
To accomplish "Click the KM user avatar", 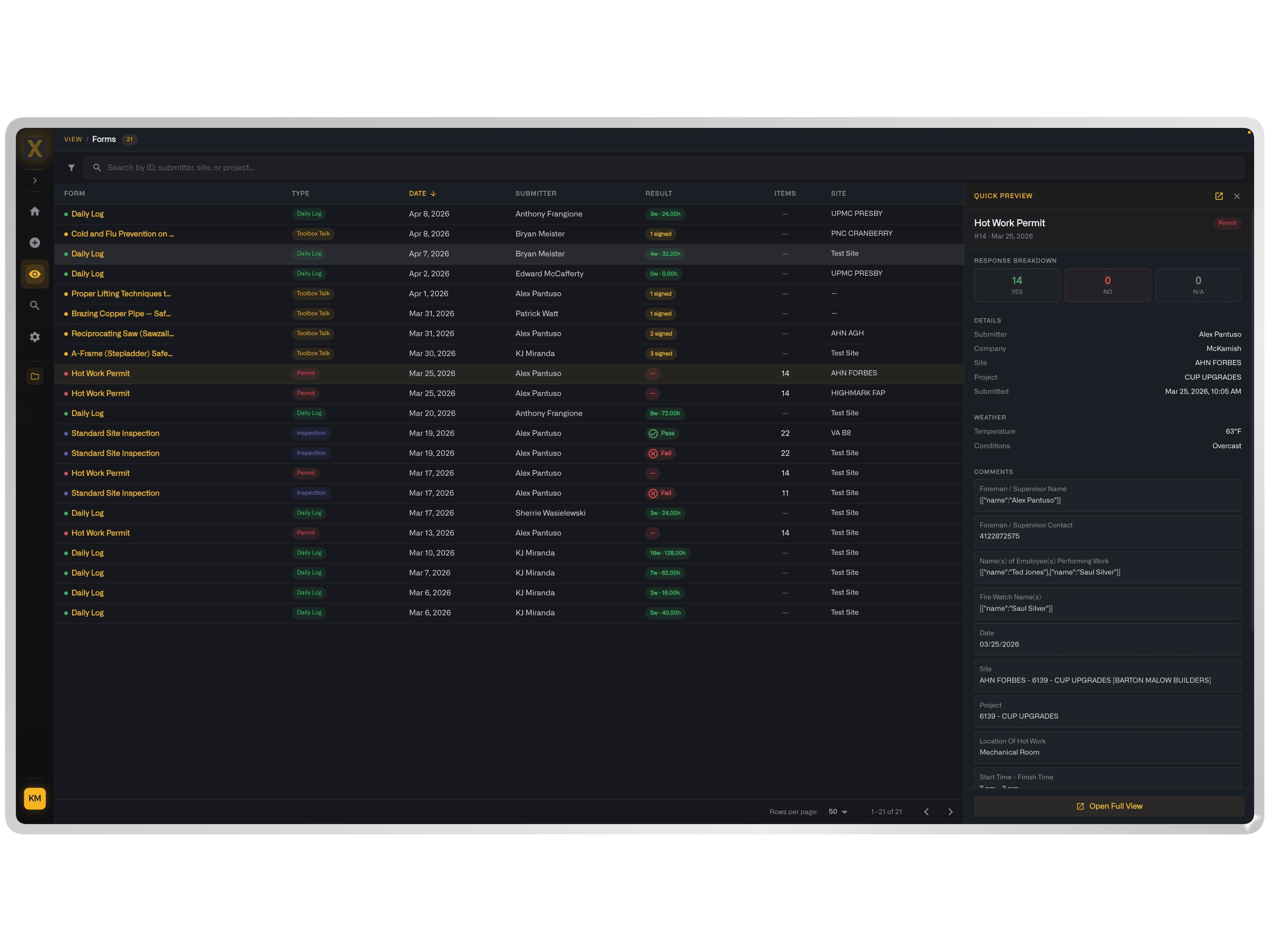I will click(35, 798).
